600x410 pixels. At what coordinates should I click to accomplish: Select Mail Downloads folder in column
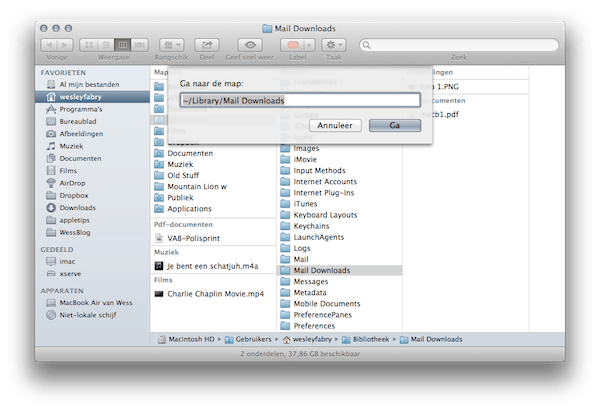tap(339, 270)
